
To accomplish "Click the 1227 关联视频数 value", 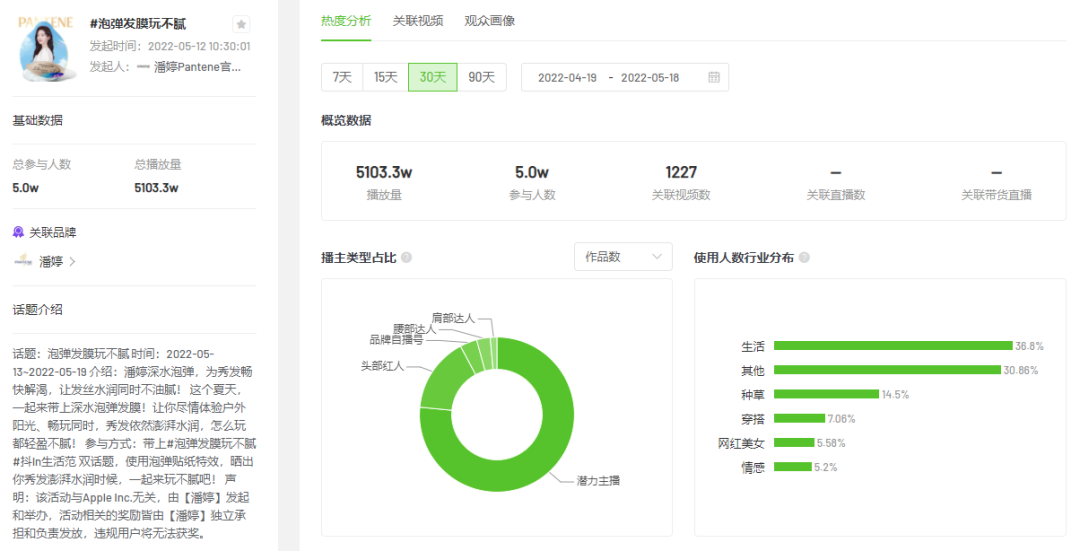I will [681, 172].
